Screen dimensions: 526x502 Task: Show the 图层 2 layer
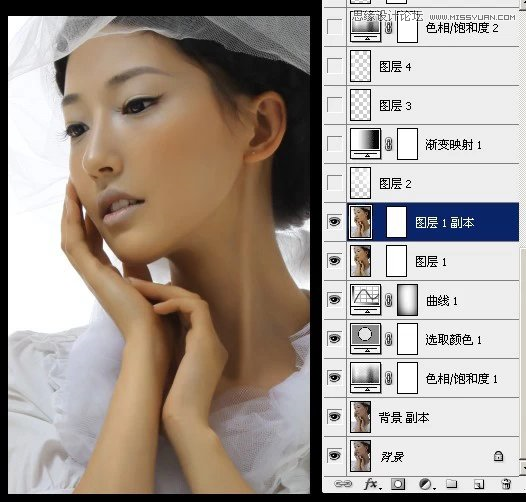(x=334, y=183)
